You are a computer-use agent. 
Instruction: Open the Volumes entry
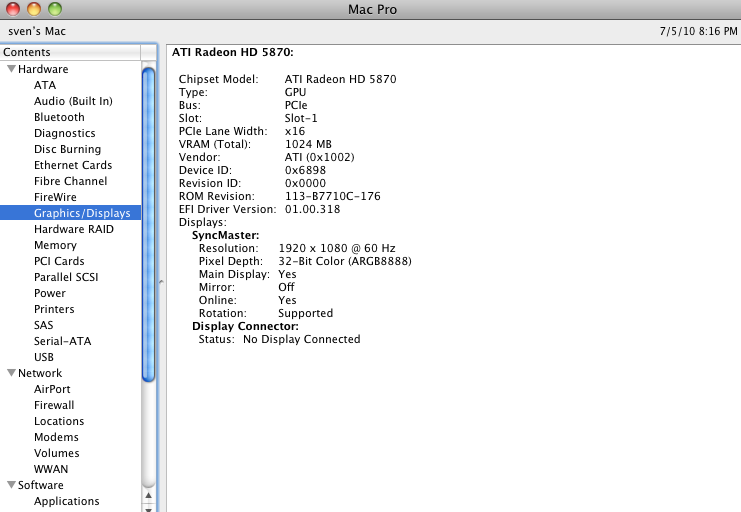click(x=57, y=453)
